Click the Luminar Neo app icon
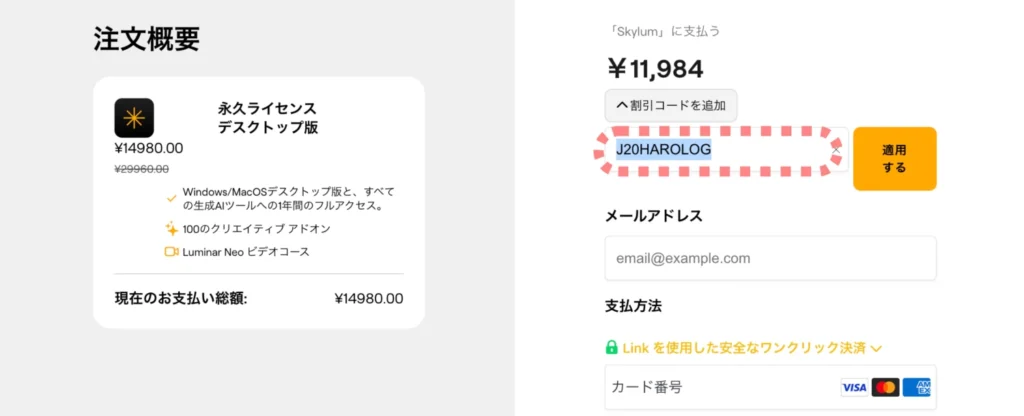This screenshot has width=1024, height=416. tap(134, 118)
